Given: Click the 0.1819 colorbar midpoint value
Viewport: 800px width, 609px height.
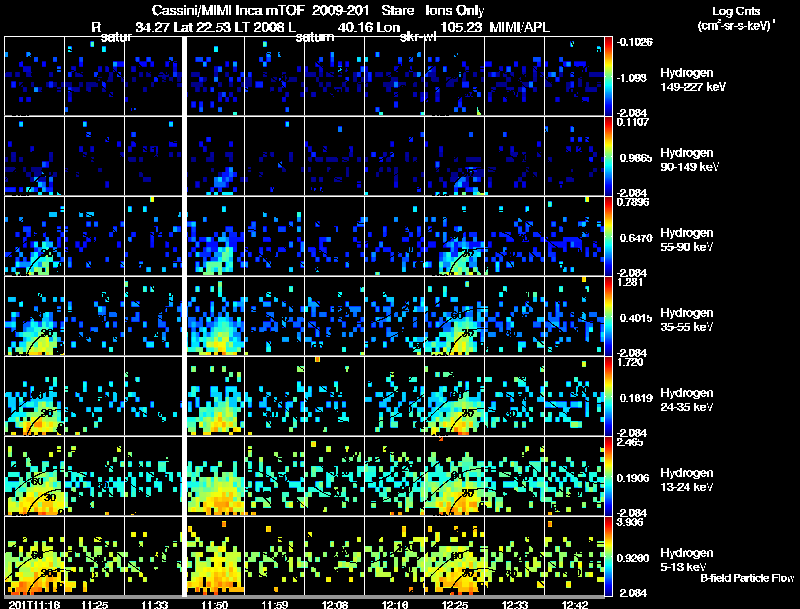Looking at the screenshot, I should (x=636, y=398).
